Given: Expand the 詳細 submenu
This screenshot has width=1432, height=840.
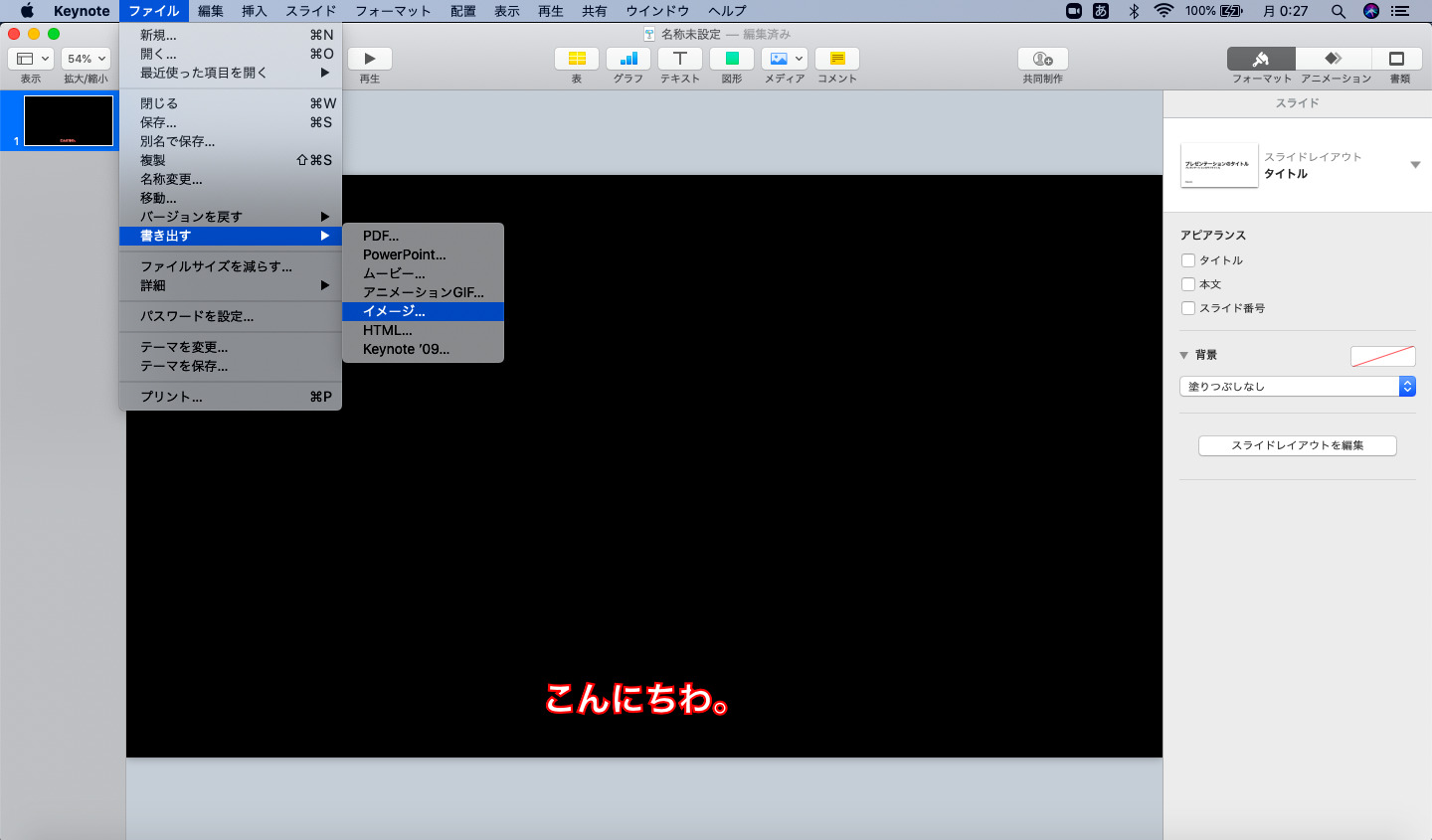Looking at the screenshot, I should 231,285.
